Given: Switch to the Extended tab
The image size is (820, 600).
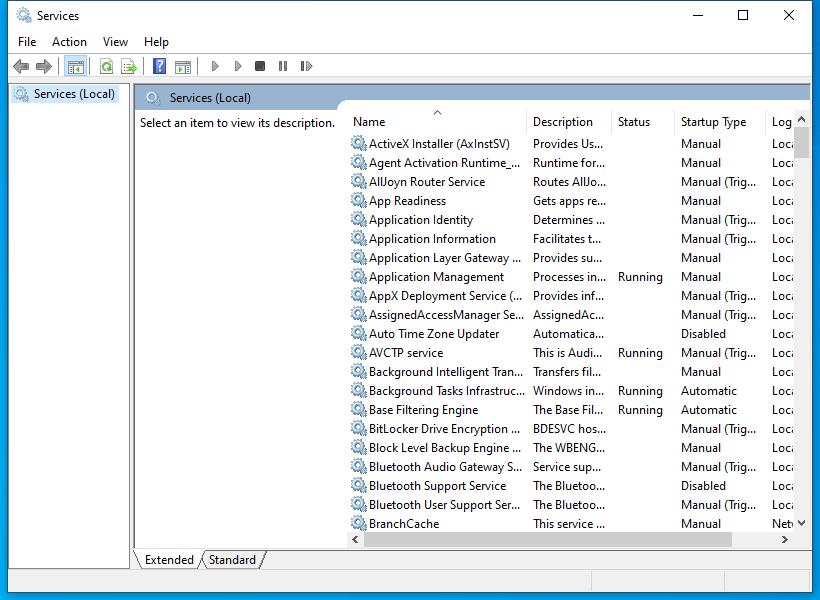Looking at the screenshot, I should [169, 560].
